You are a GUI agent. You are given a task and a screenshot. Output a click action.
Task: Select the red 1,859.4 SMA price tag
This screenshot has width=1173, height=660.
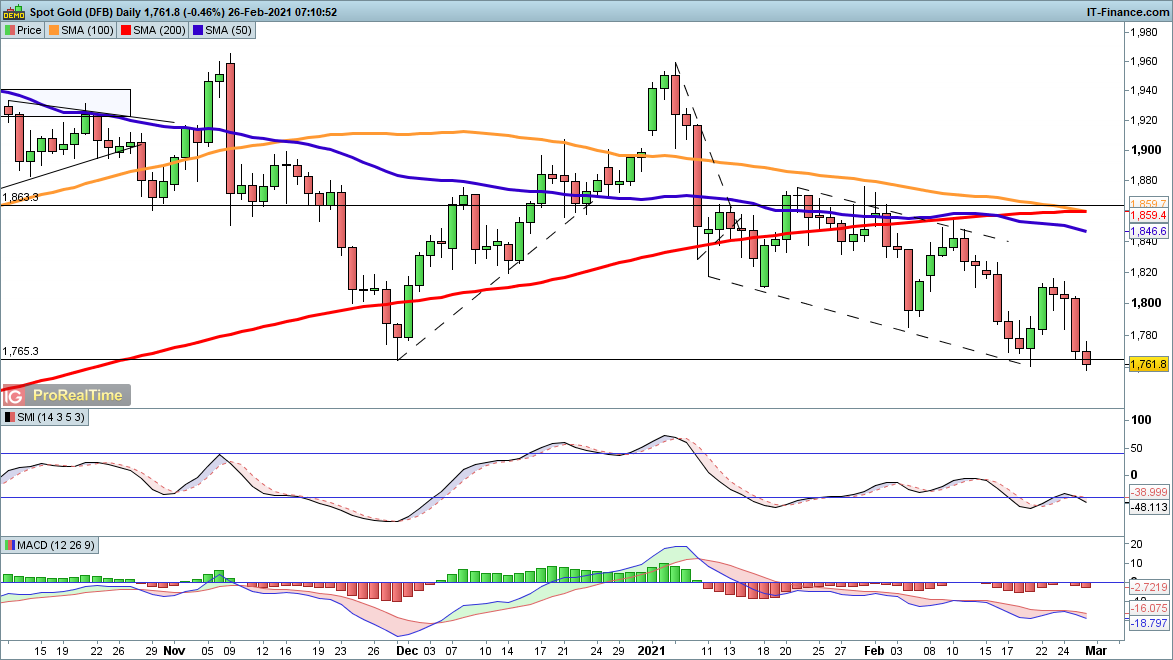pos(1148,215)
